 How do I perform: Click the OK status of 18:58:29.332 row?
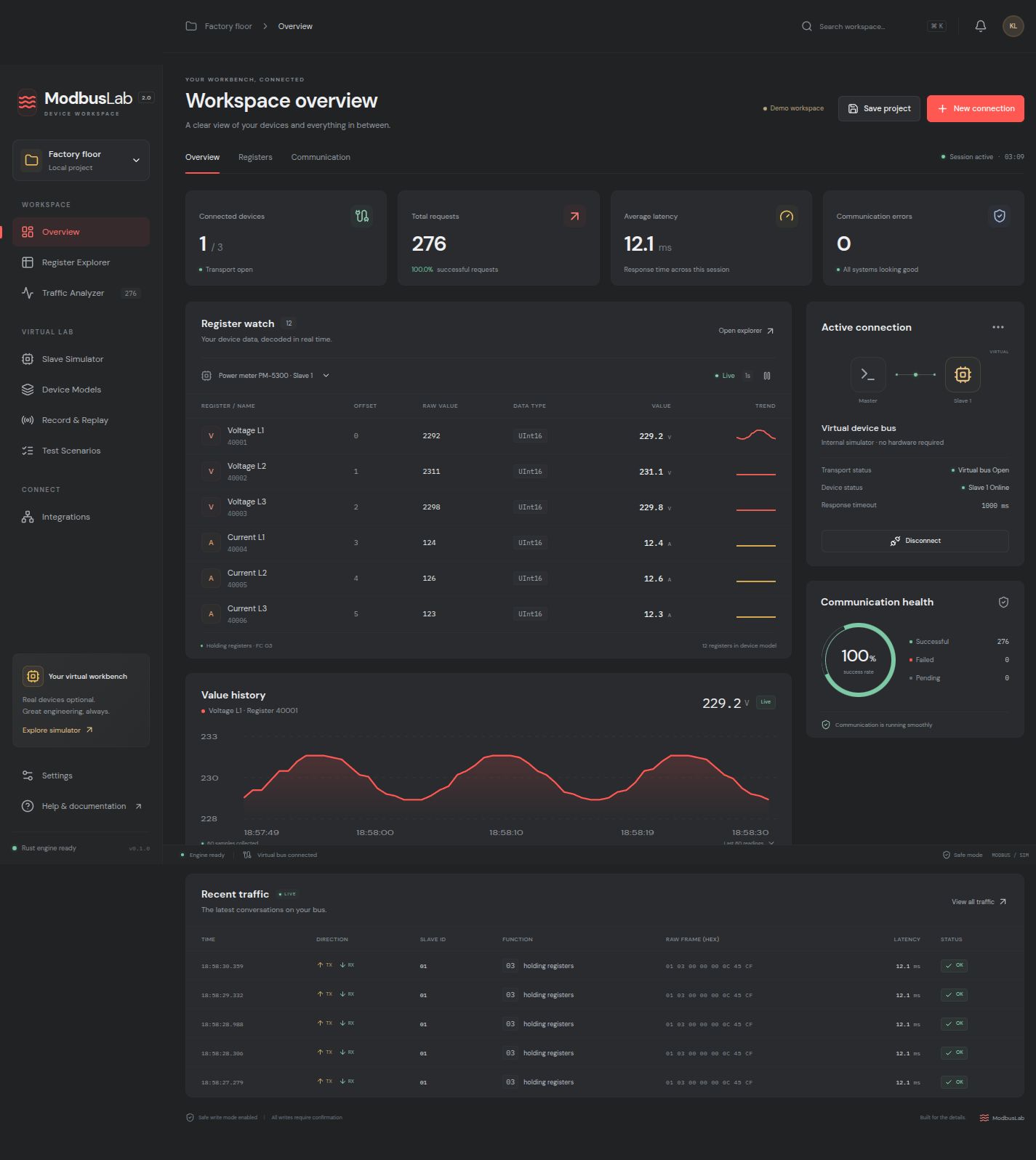954,994
